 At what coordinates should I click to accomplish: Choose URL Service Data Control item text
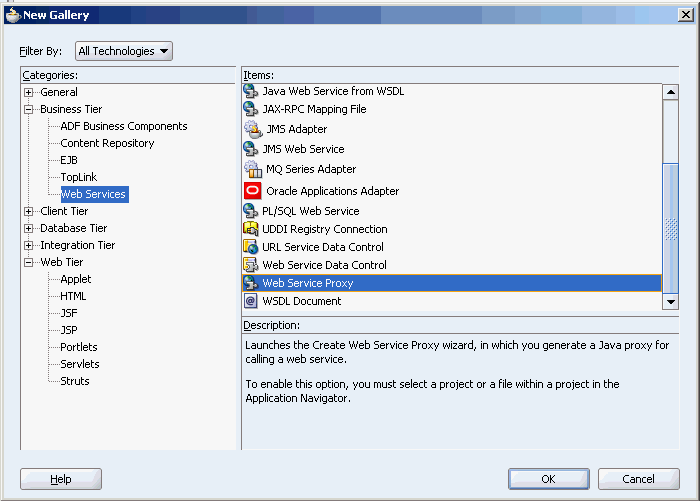[323, 247]
